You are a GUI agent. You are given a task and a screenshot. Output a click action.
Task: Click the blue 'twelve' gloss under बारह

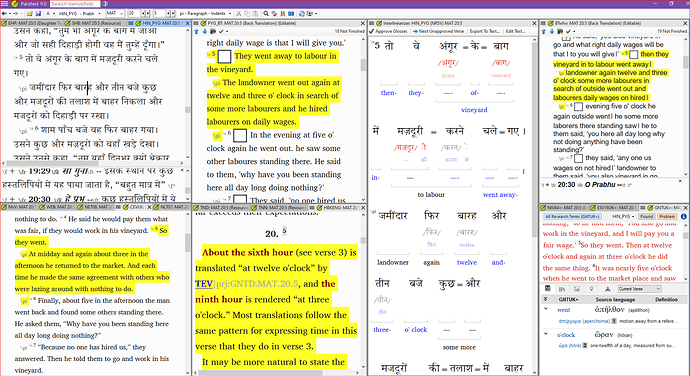click(467, 262)
